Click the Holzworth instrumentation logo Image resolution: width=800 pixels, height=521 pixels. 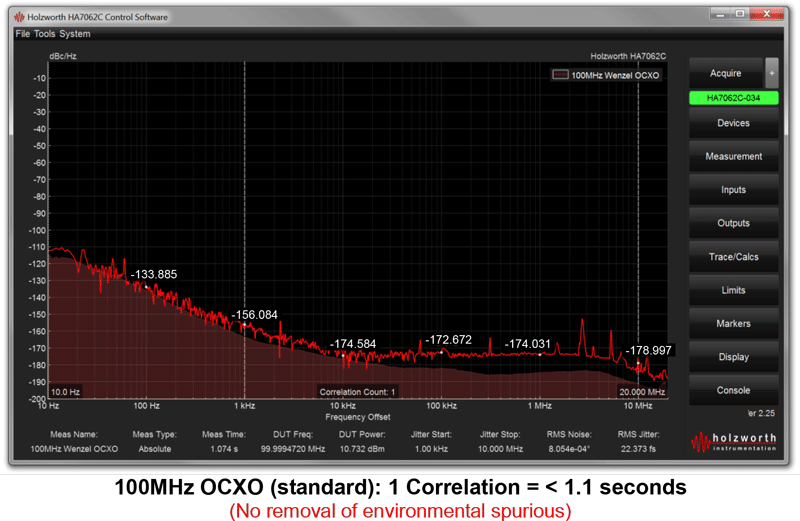(x=734, y=441)
